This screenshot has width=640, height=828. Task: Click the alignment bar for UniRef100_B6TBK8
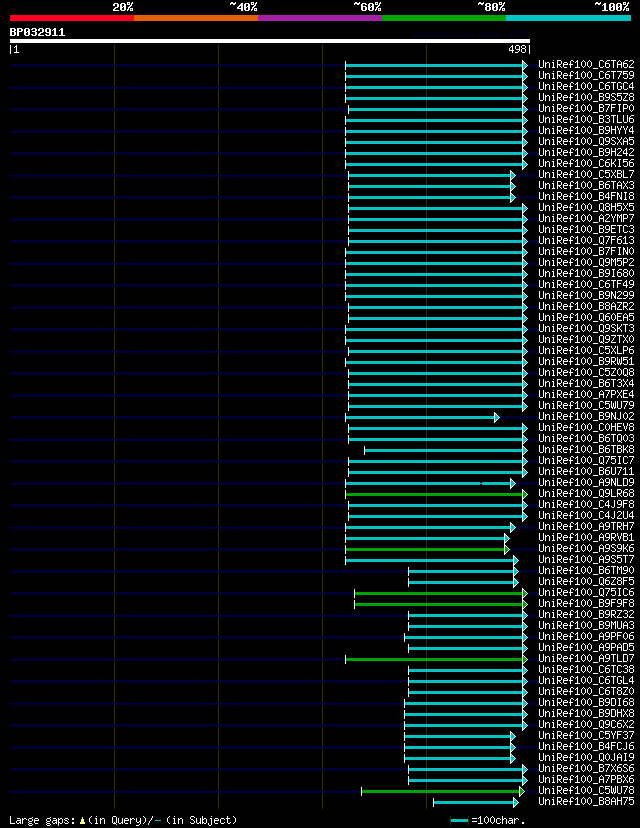(x=446, y=450)
